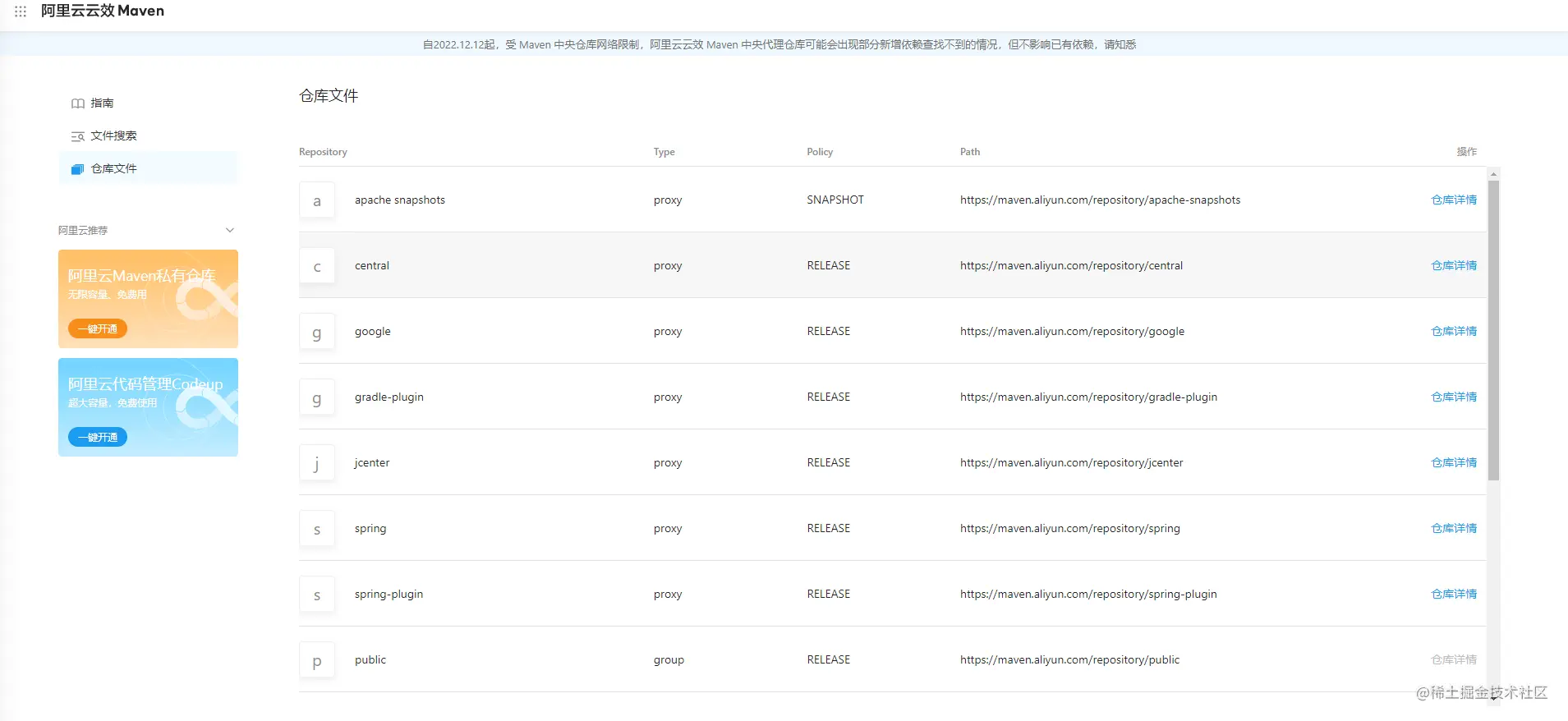
Task: Click the jcenter repository name
Action: [x=372, y=462]
